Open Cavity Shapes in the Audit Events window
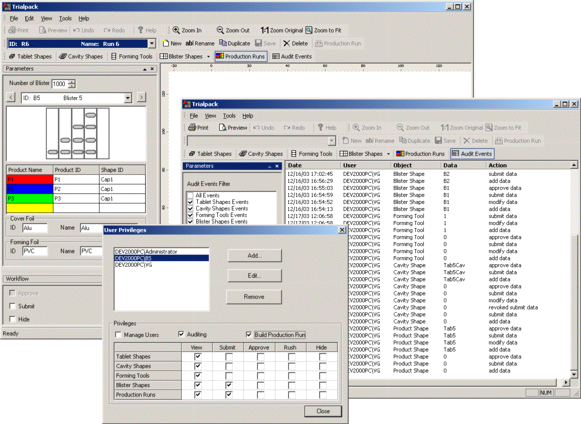The image size is (581, 424). (261, 153)
